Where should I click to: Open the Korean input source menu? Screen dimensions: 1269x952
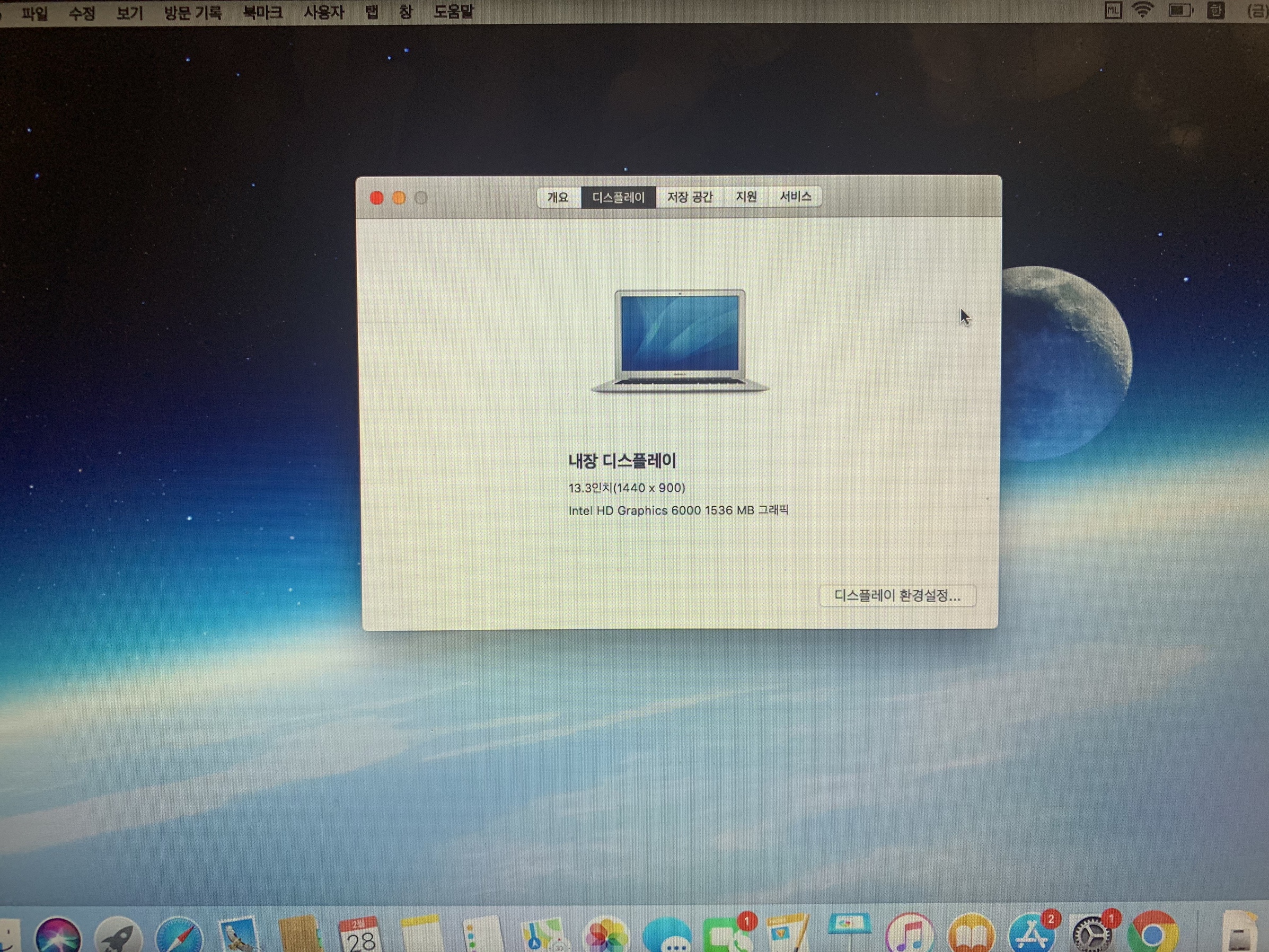coord(1215,10)
